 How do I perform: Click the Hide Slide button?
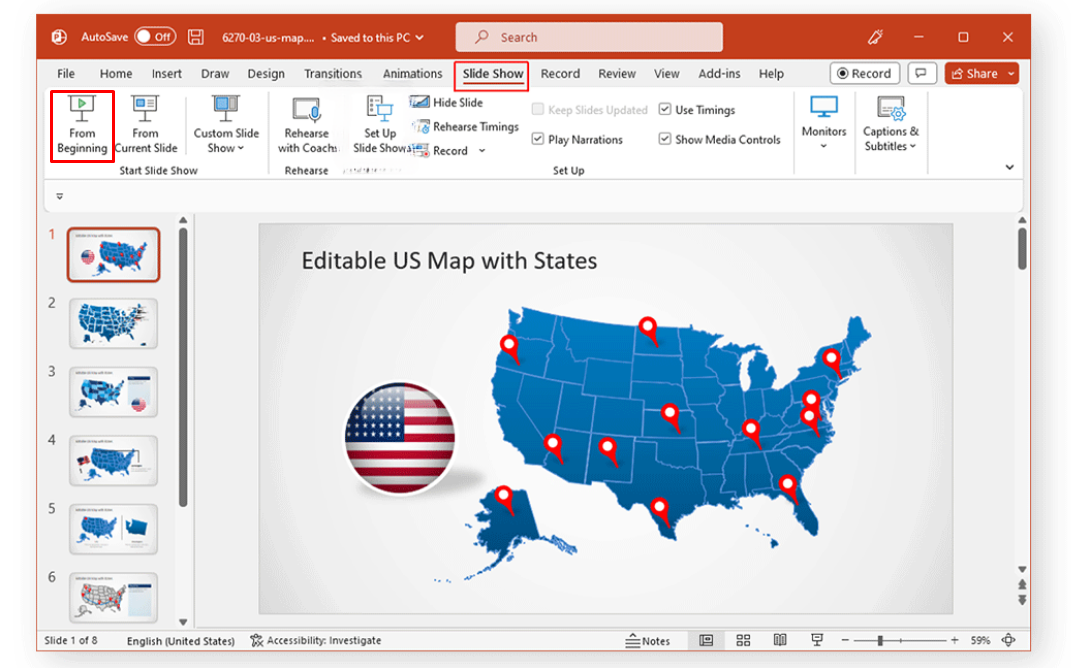[x=446, y=102]
